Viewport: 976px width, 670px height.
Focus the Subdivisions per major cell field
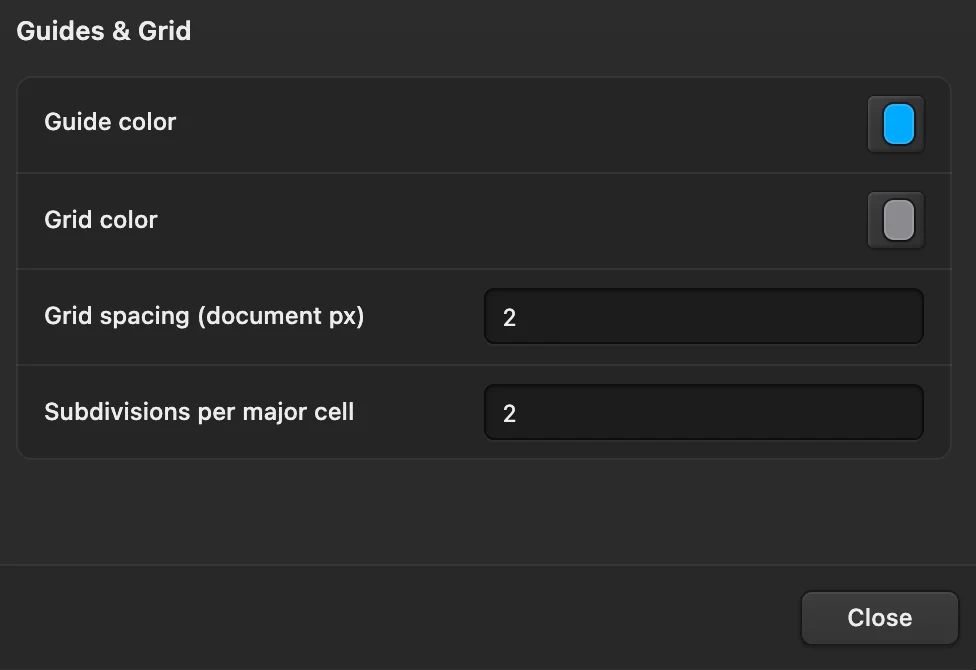coord(704,412)
